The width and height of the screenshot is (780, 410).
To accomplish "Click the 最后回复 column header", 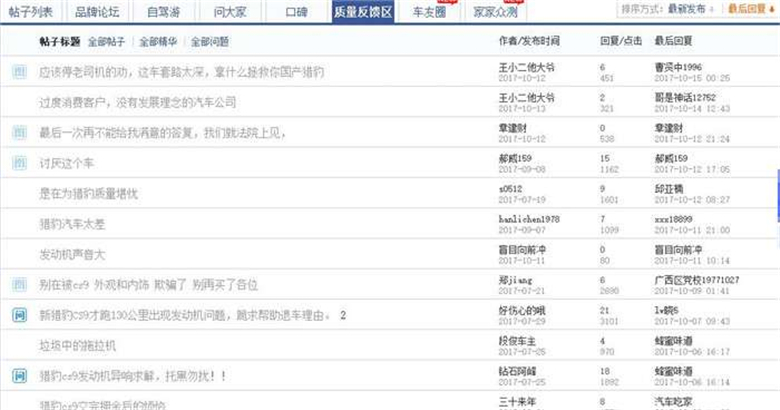I will [x=673, y=41].
